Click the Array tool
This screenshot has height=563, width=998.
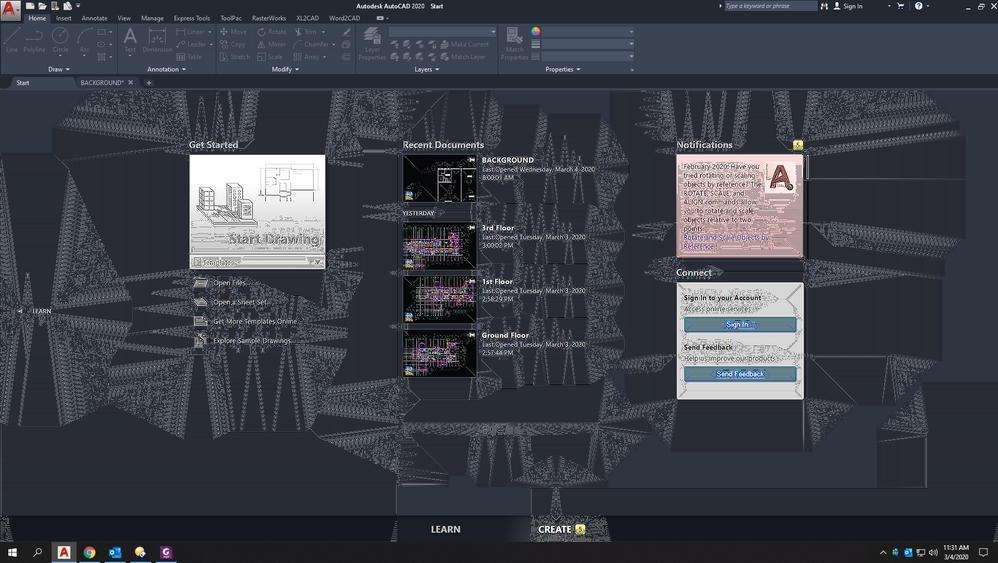point(307,57)
